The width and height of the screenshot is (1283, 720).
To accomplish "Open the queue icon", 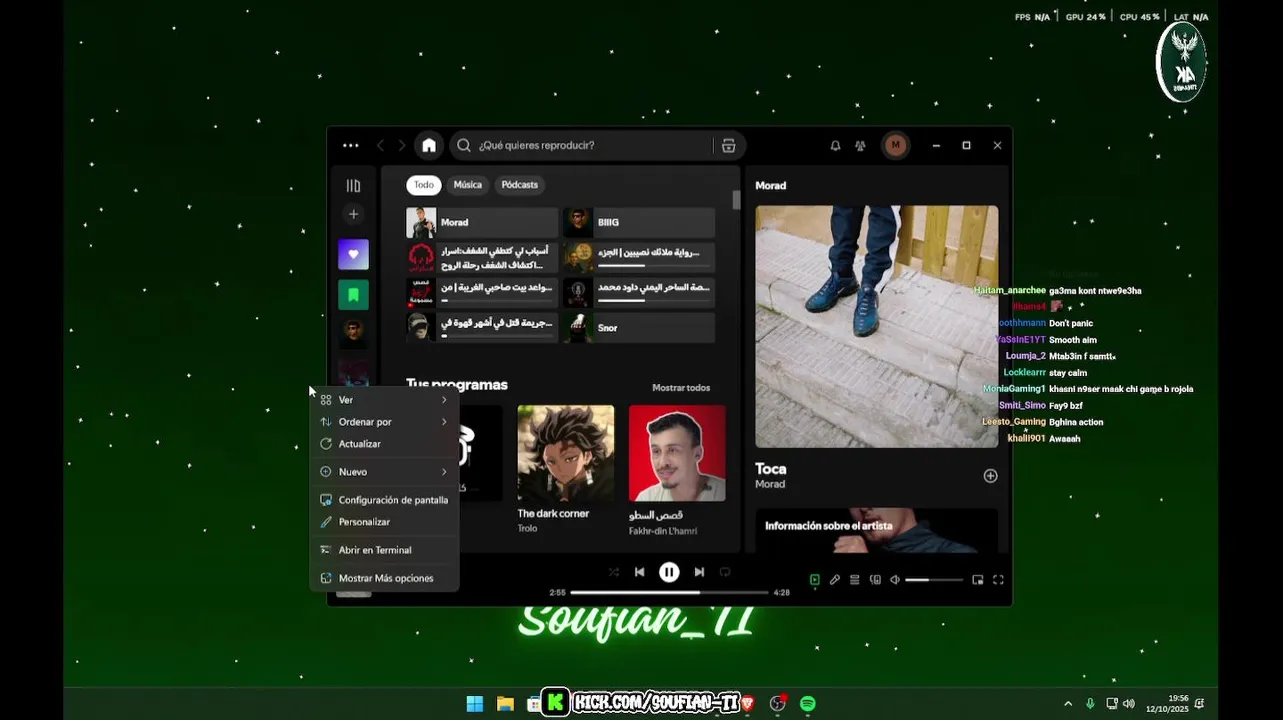I will pos(855,580).
